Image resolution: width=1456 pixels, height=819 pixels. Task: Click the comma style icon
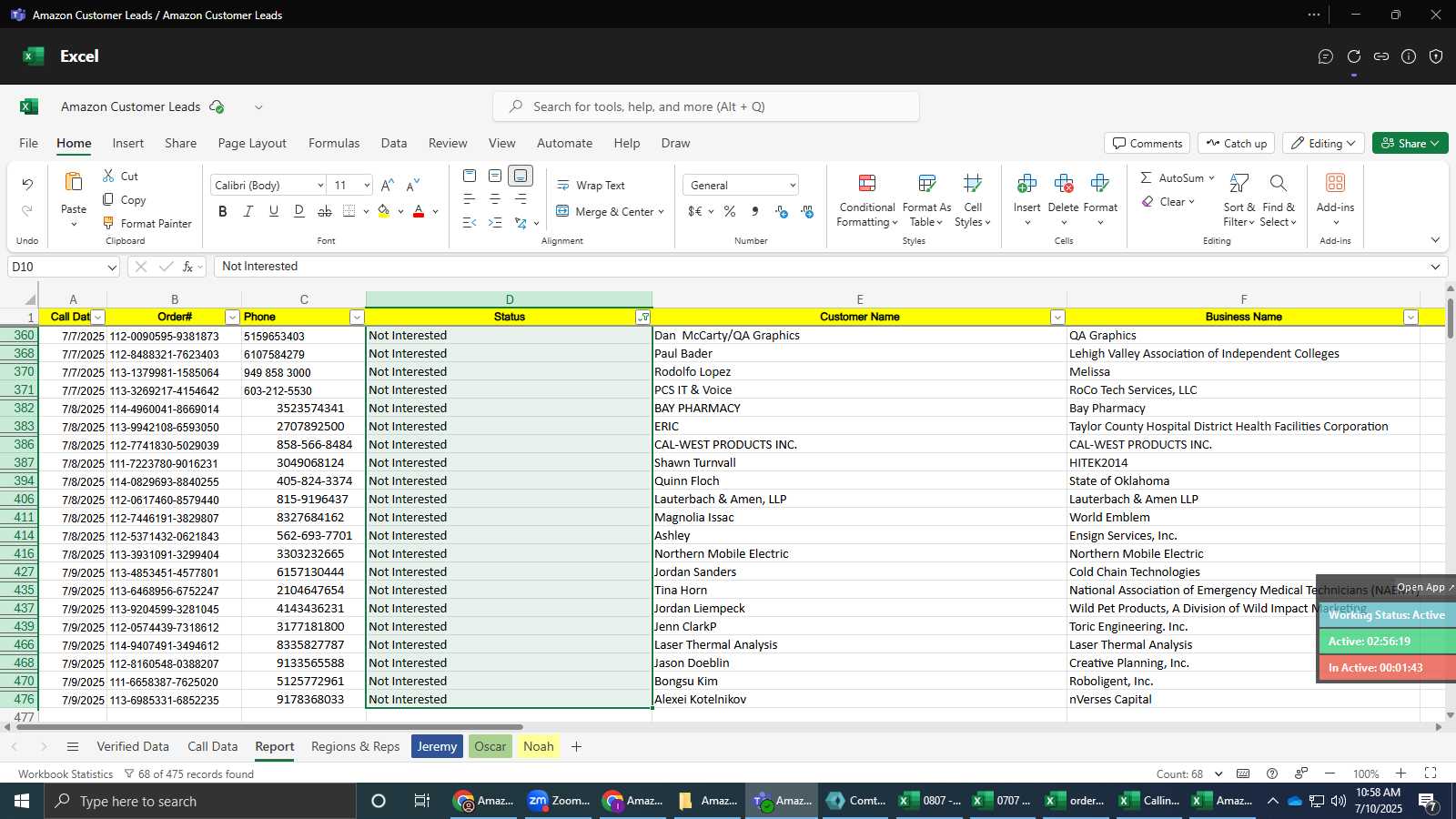click(755, 211)
